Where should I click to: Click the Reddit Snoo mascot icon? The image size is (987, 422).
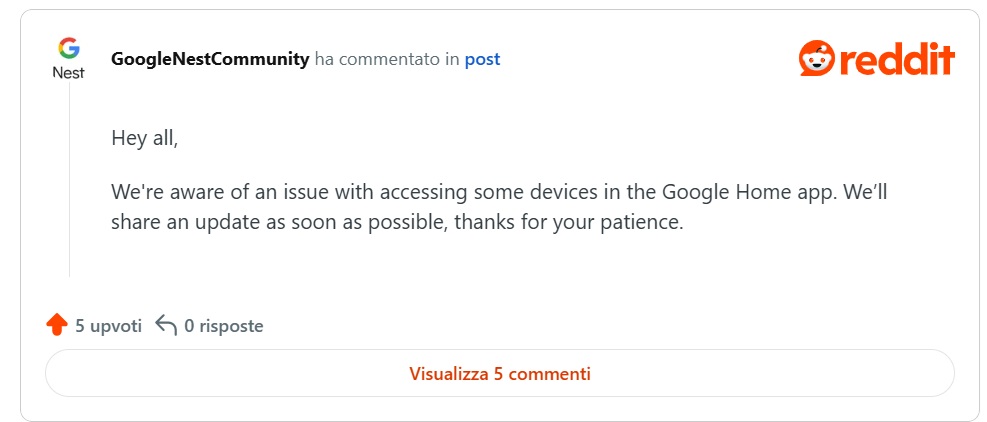coord(816,59)
